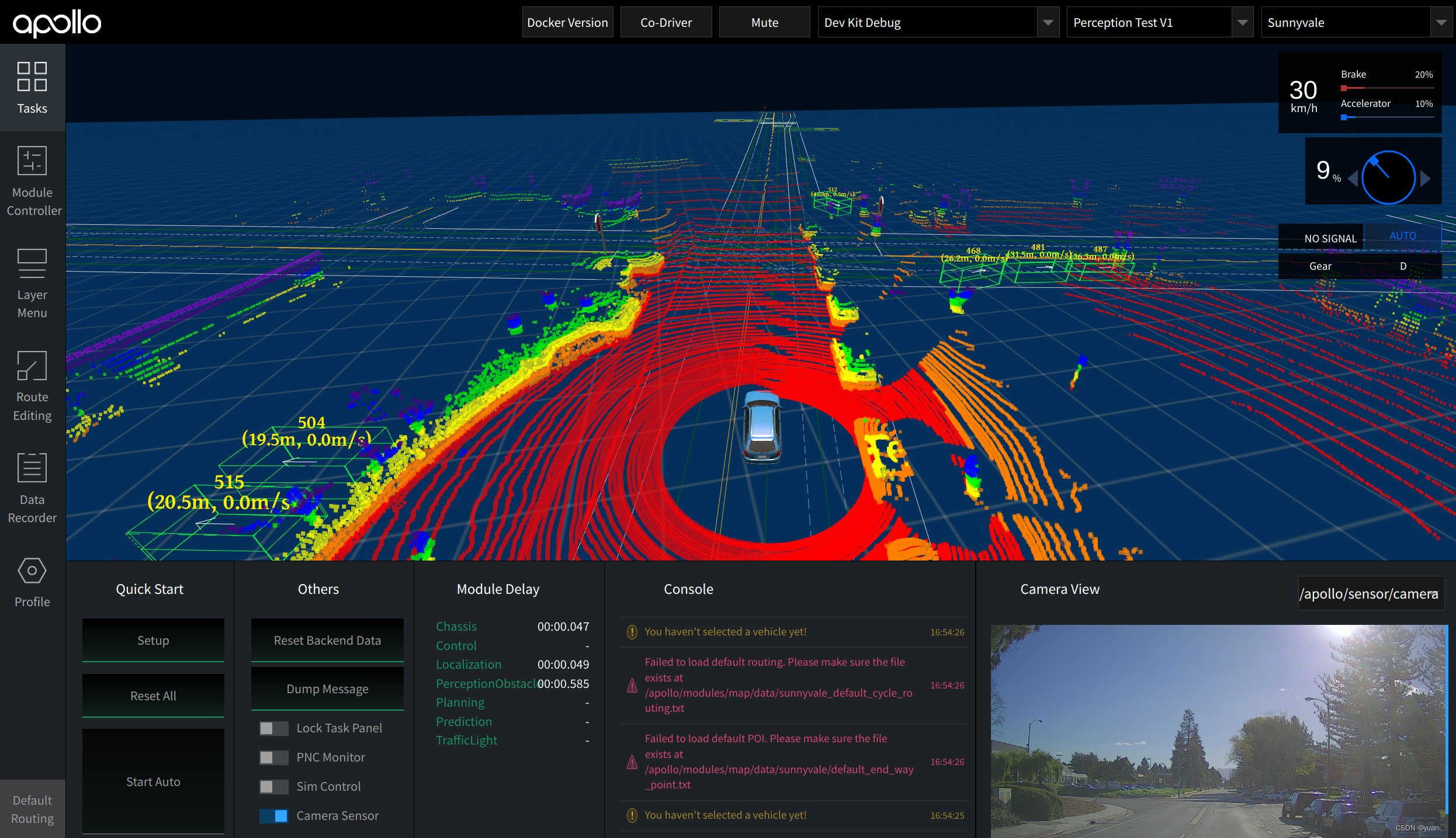Click the Co-Driver menu button
This screenshot has width=1456, height=838.
coord(666,23)
